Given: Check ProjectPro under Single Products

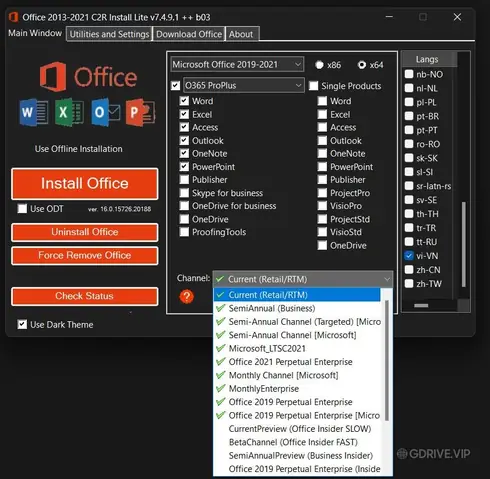Looking at the screenshot, I should tap(322, 193).
